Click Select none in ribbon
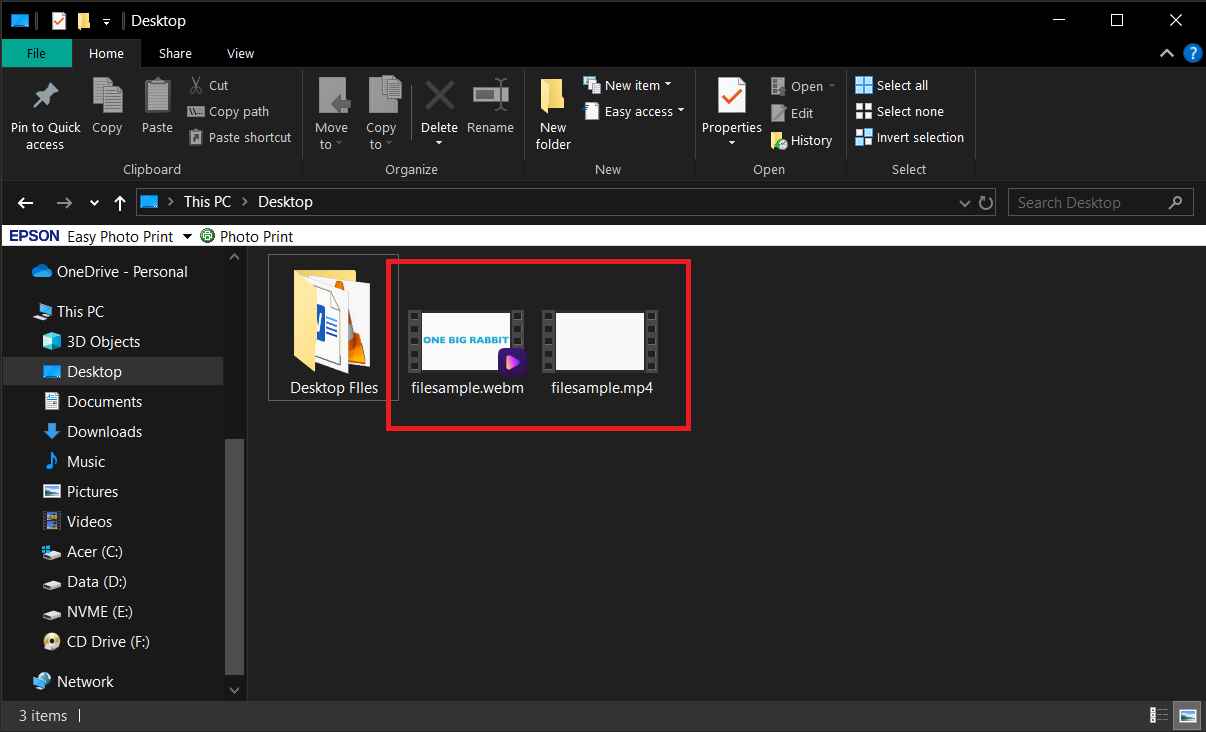The height and width of the screenshot is (732, 1206). coord(900,112)
